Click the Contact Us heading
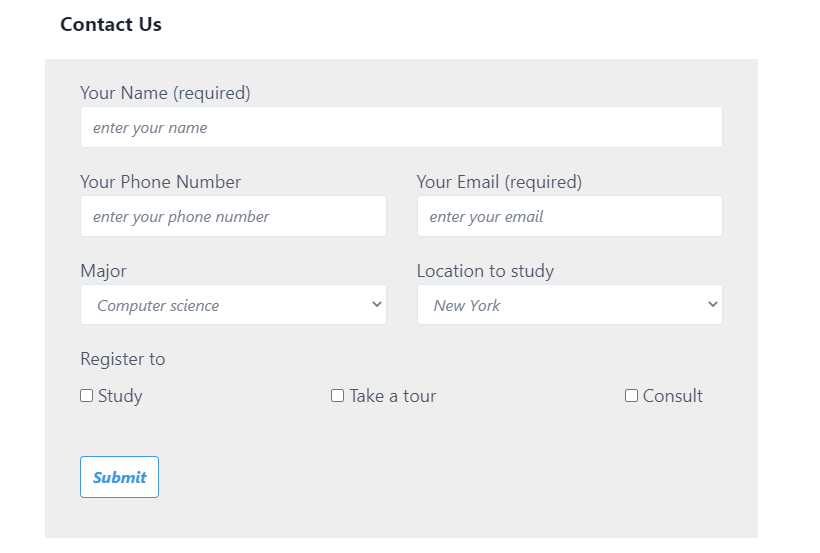The height and width of the screenshot is (553, 820). pos(111,24)
